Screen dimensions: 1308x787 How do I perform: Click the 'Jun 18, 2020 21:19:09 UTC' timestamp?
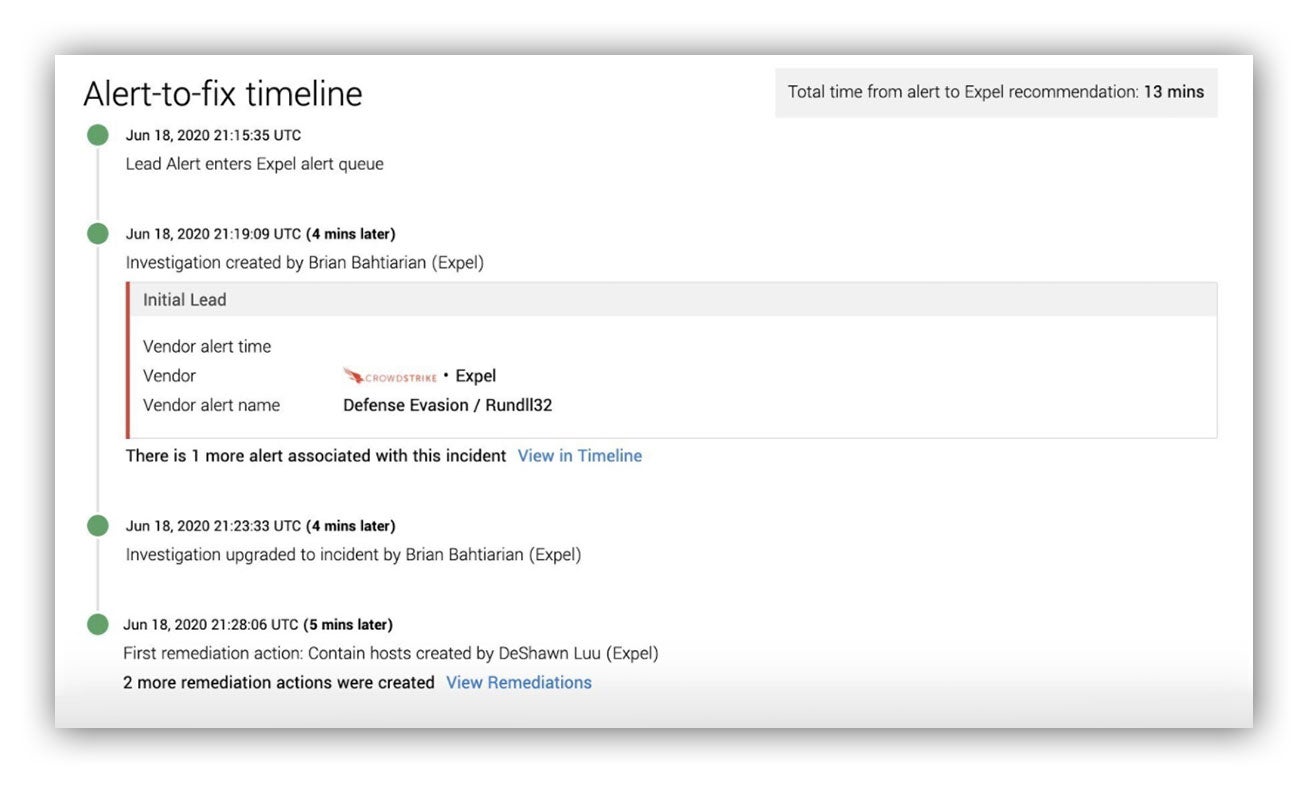pyautogui.click(x=213, y=234)
